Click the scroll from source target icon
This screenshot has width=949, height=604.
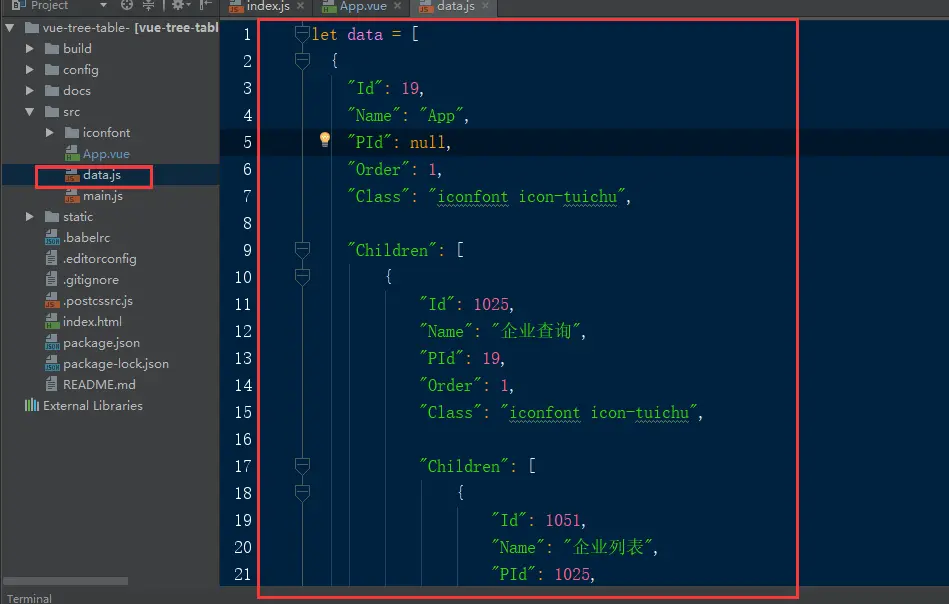126,5
